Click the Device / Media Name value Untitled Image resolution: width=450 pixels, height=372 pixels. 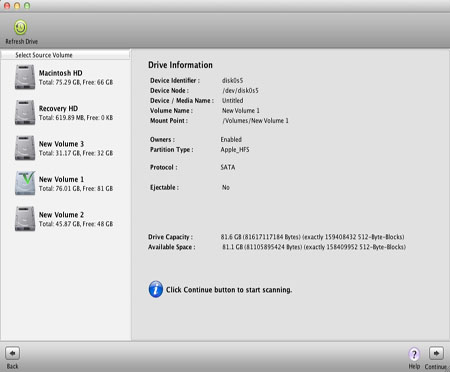[x=233, y=100]
